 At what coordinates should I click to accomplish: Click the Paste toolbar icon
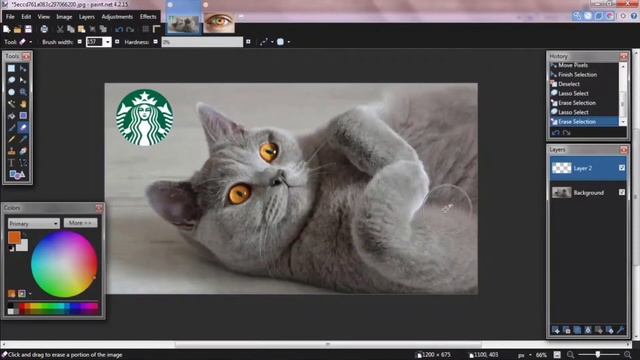coord(82,29)
